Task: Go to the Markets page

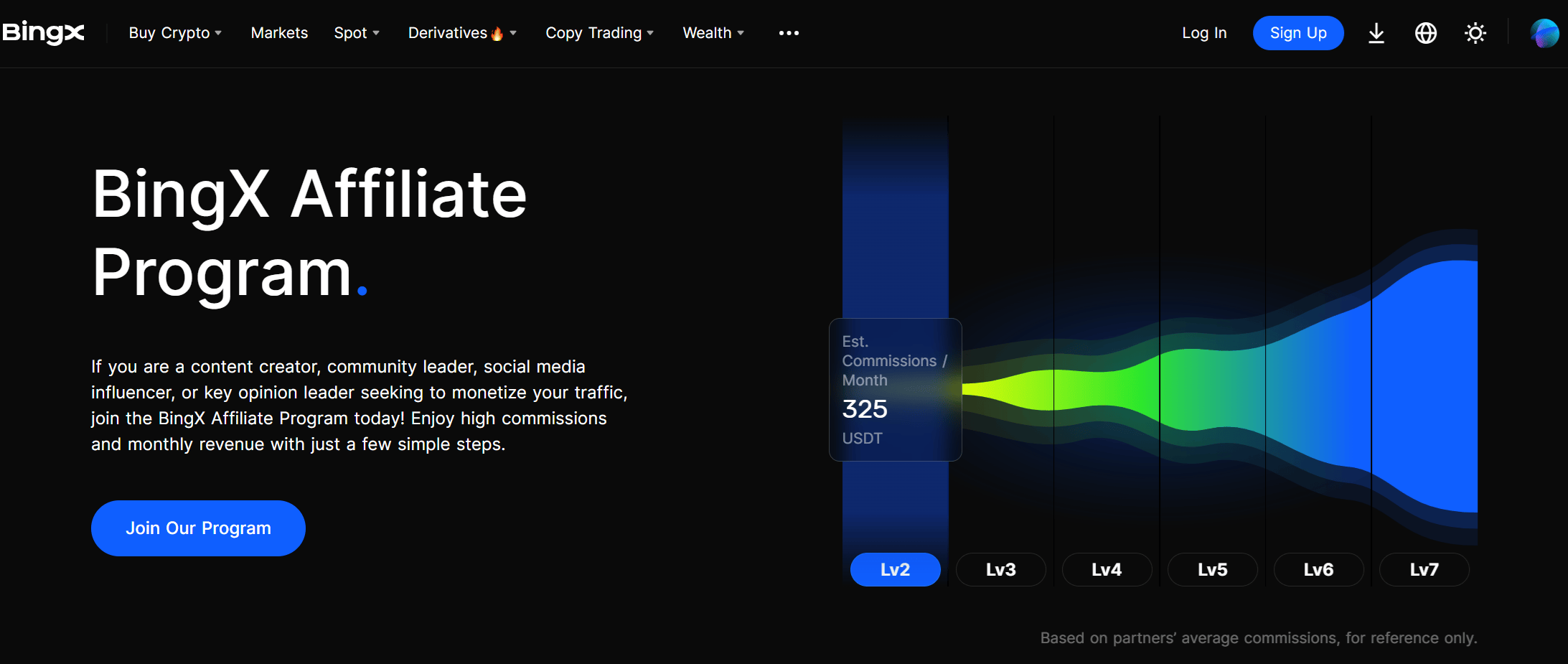Action: click(279, 33)
